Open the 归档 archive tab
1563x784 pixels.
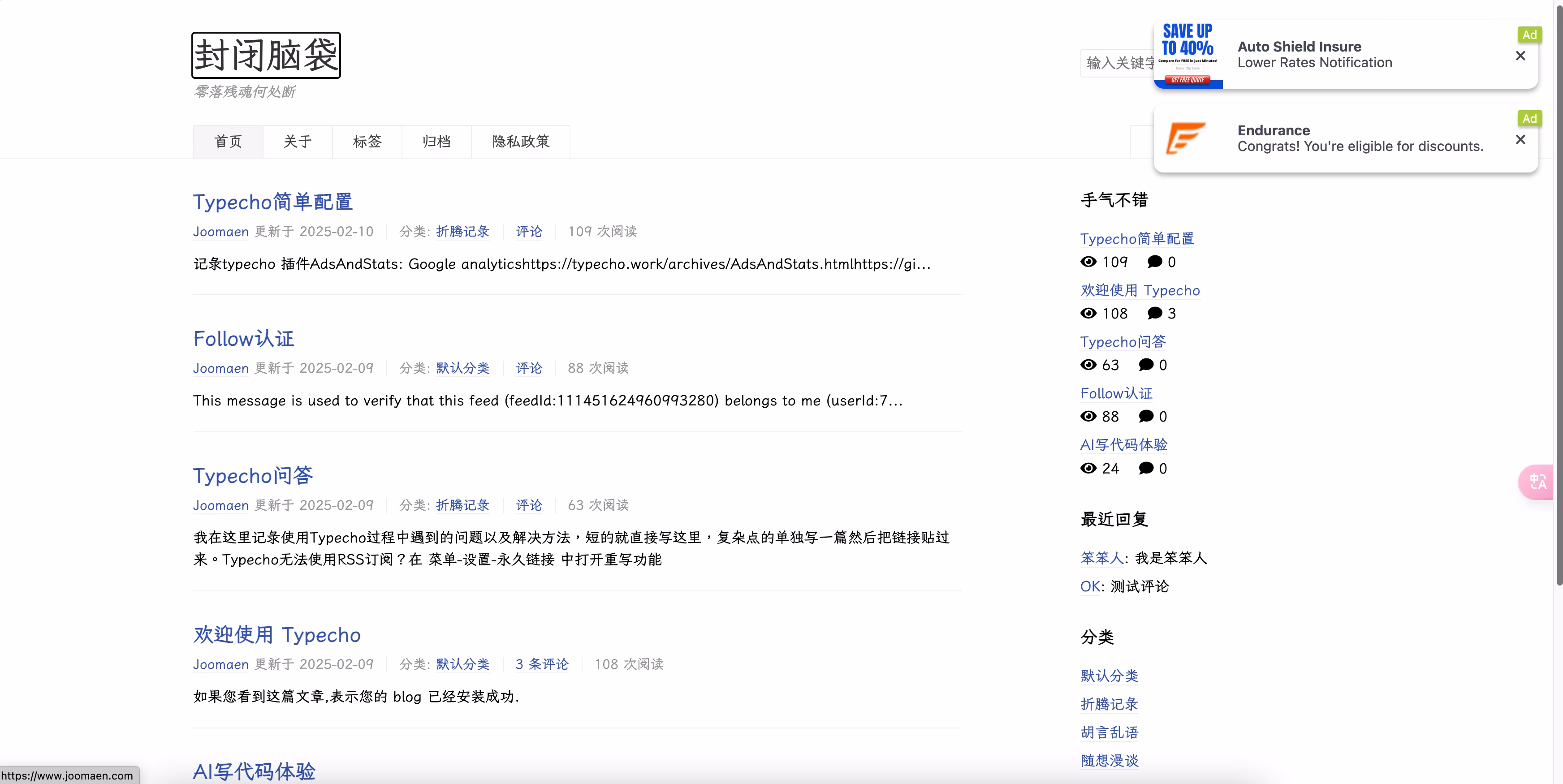tap(436, 142)
